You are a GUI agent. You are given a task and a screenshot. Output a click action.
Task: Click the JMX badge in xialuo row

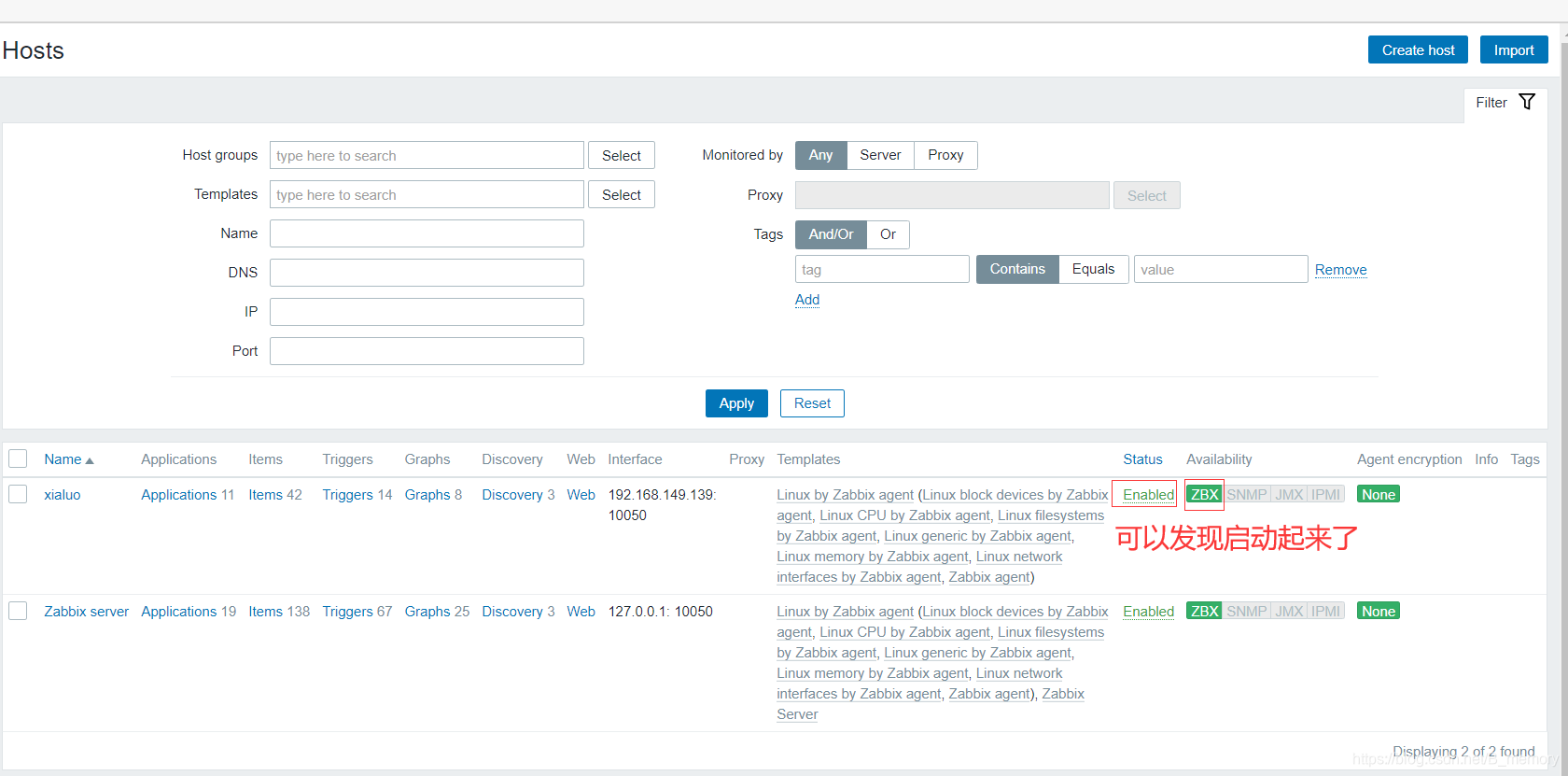tap(1289, 494)
